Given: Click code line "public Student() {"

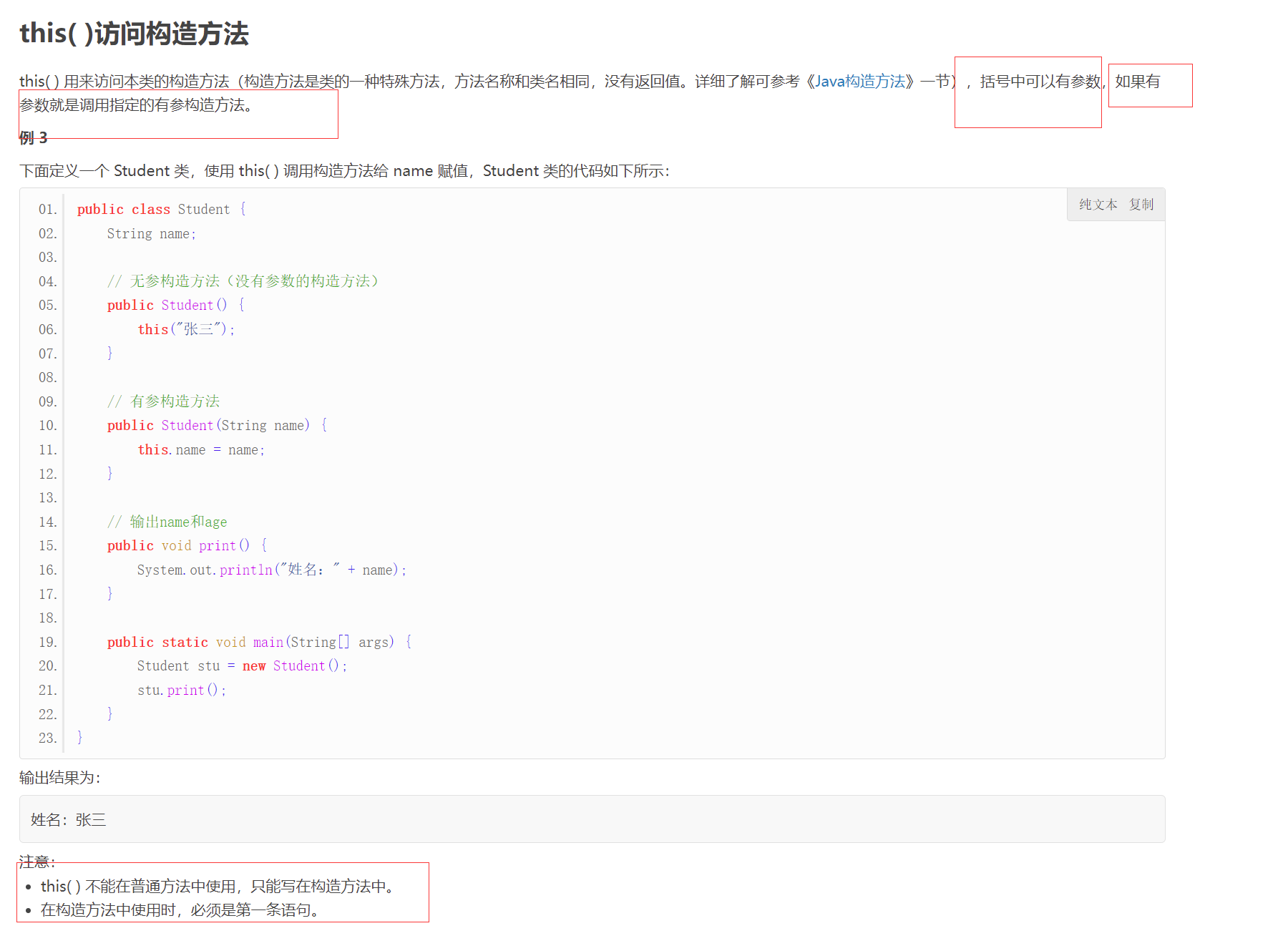Looking at the screenshot, I should coord(176,305).
